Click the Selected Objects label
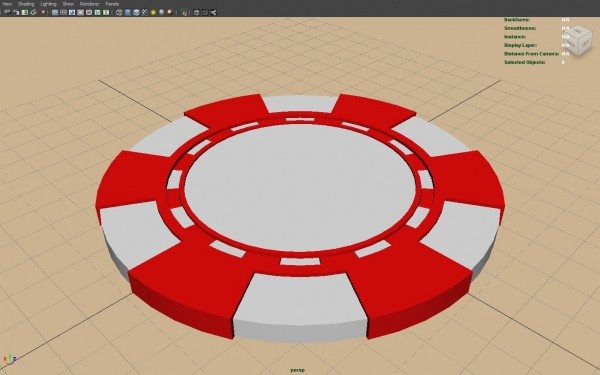 pyautogui.click(x=524, y=62)
